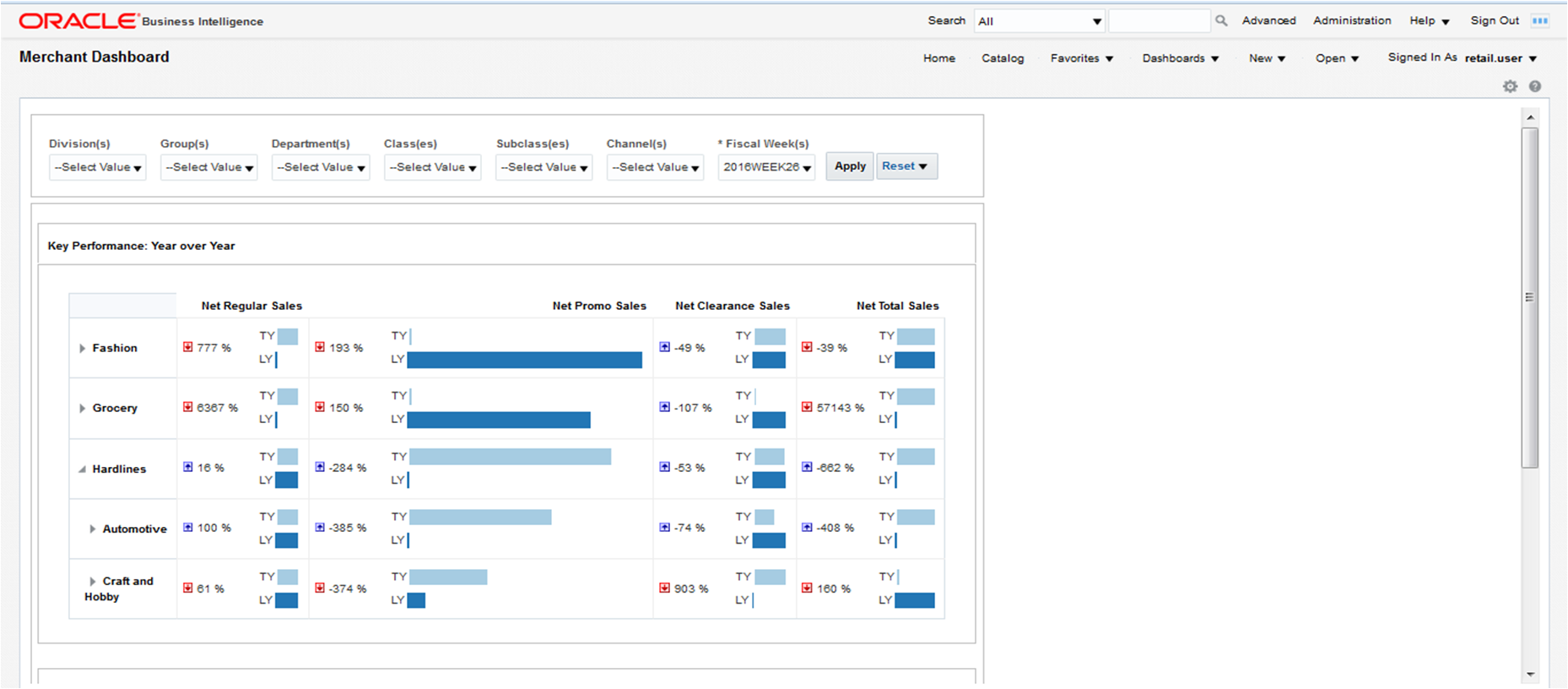This screenshot has width=1568, height=689.
Task: Open the Department(s) Select Value dropdown
Action: coord(321,167)
